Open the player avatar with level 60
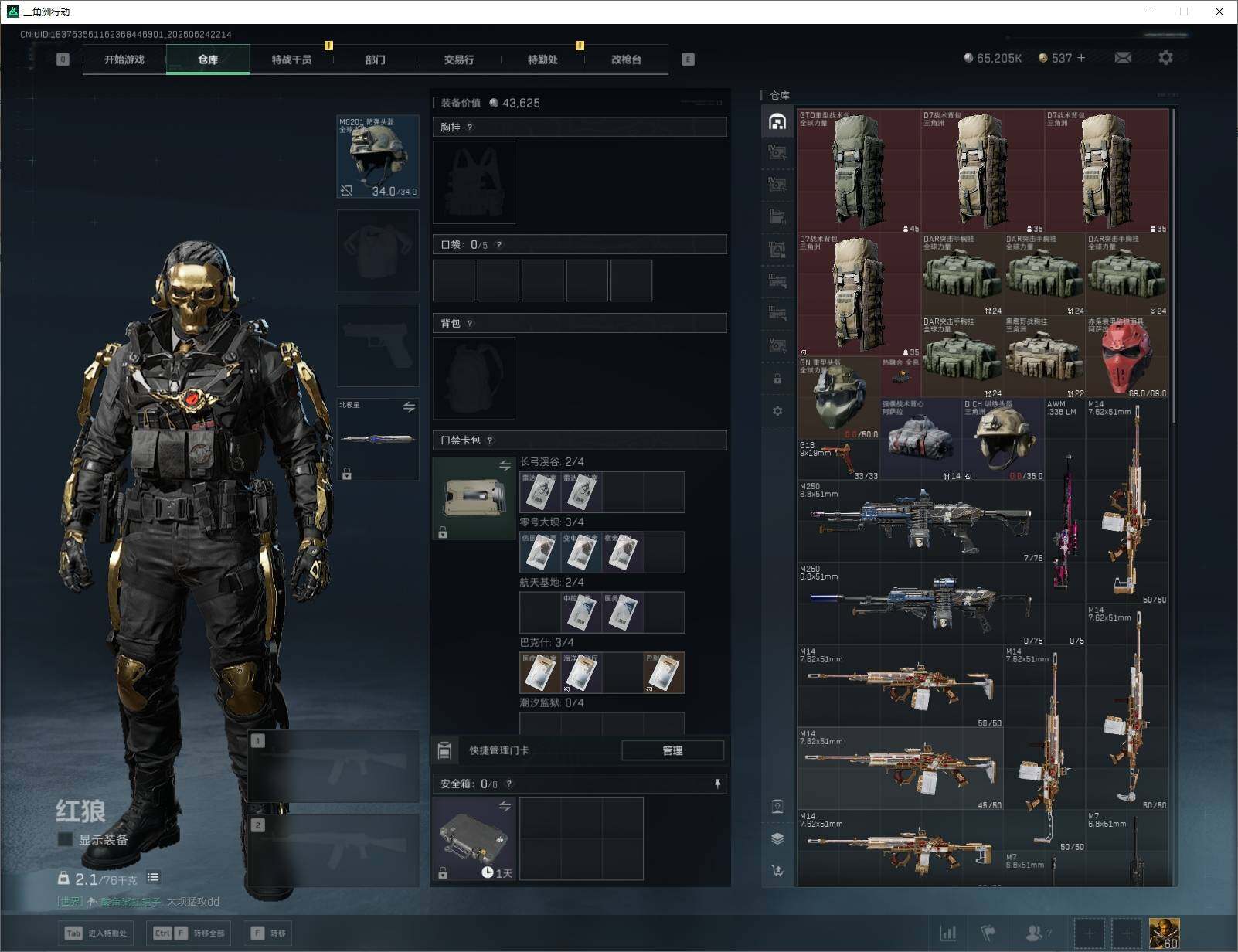 click(x=1164, y=933)
